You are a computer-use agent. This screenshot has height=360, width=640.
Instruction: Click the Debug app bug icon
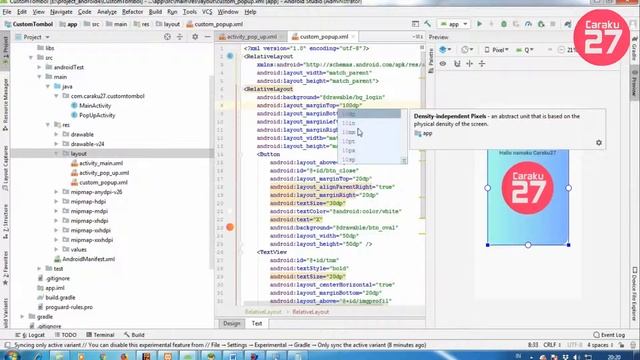tap(504, 24)
